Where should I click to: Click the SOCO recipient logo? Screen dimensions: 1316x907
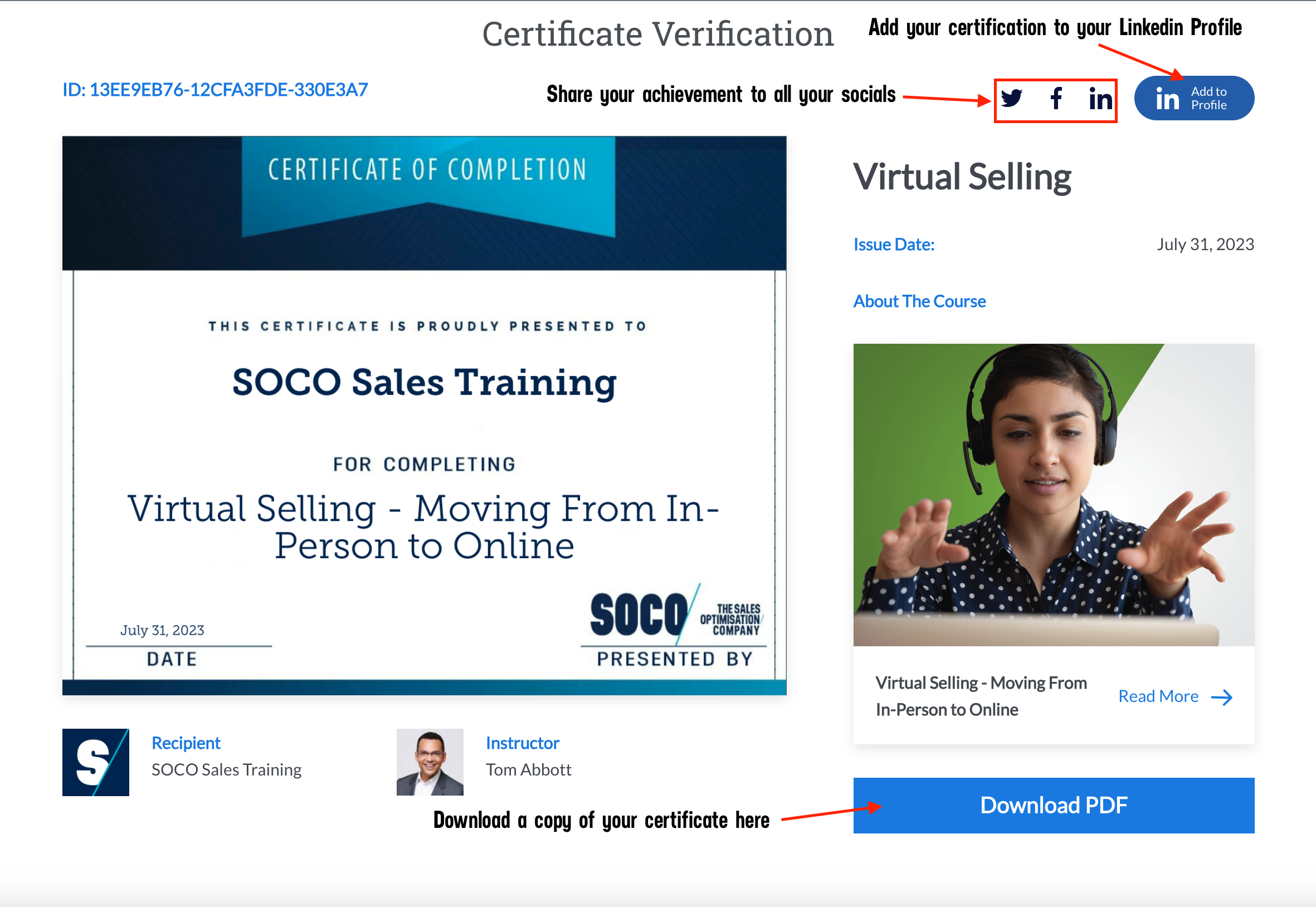coord(95,762)
